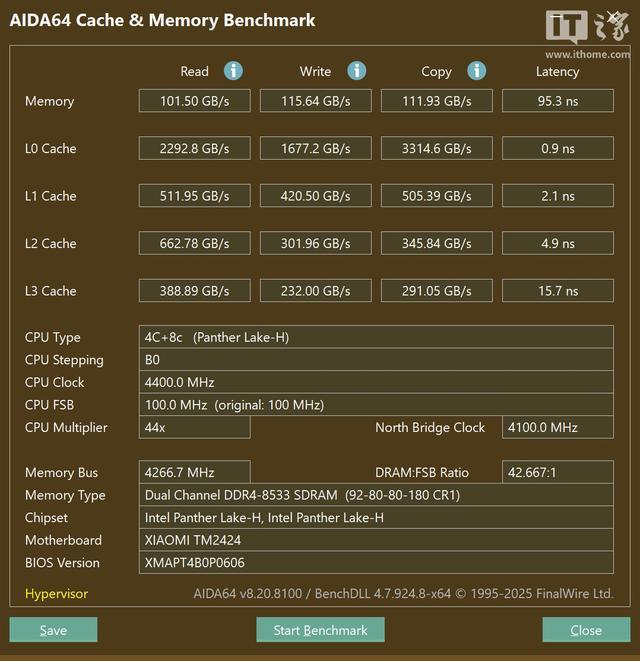Click the info icon next to Write

pyautogui.click(x=357, y=71)
